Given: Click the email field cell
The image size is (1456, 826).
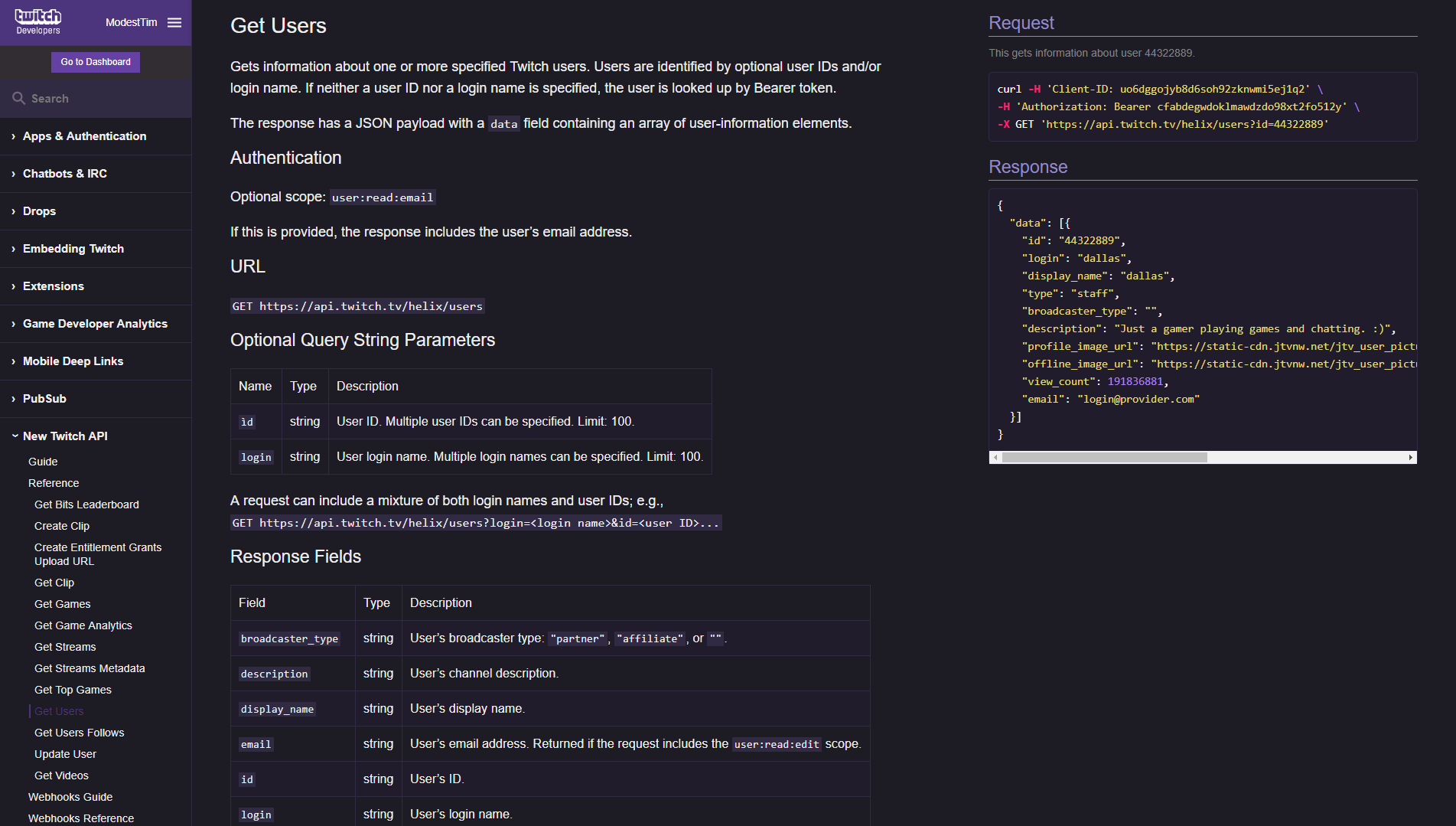Looking at the screenshot, I should (292, 744).
